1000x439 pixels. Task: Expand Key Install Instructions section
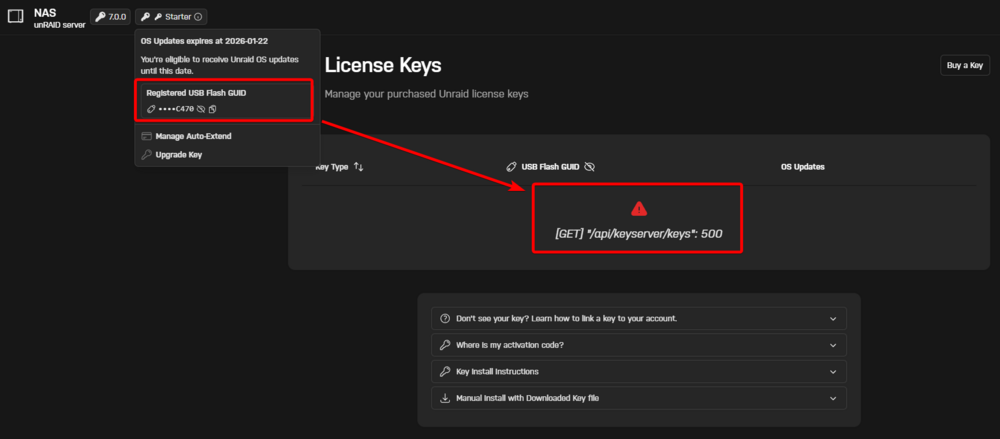tap(639, 371)
